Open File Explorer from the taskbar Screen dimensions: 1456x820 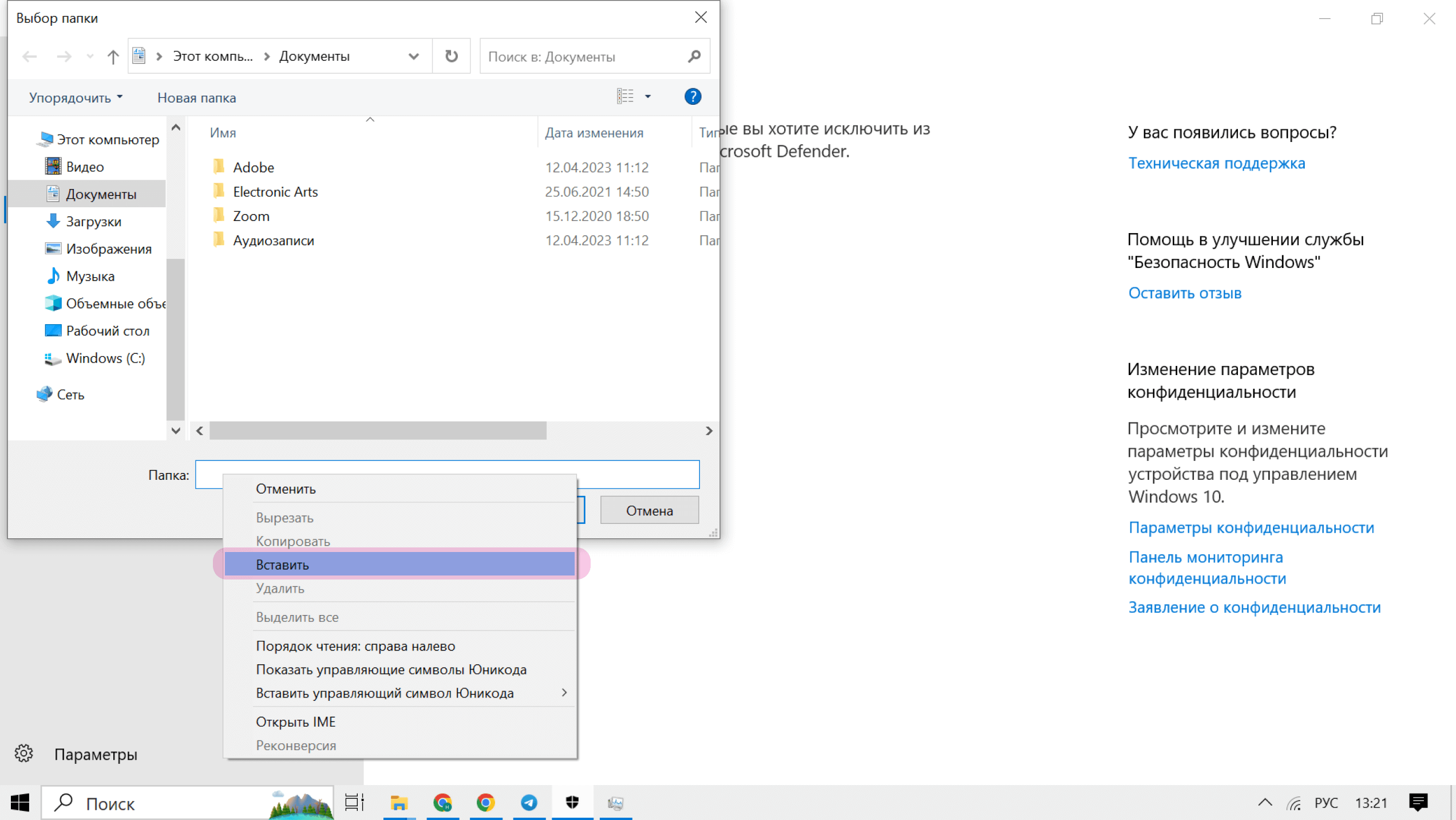(398, 803)
